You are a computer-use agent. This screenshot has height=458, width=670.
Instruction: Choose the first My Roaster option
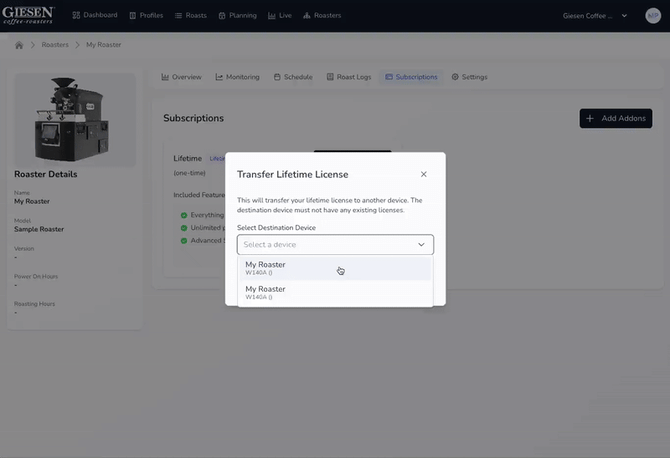click(x=335, y=269)
